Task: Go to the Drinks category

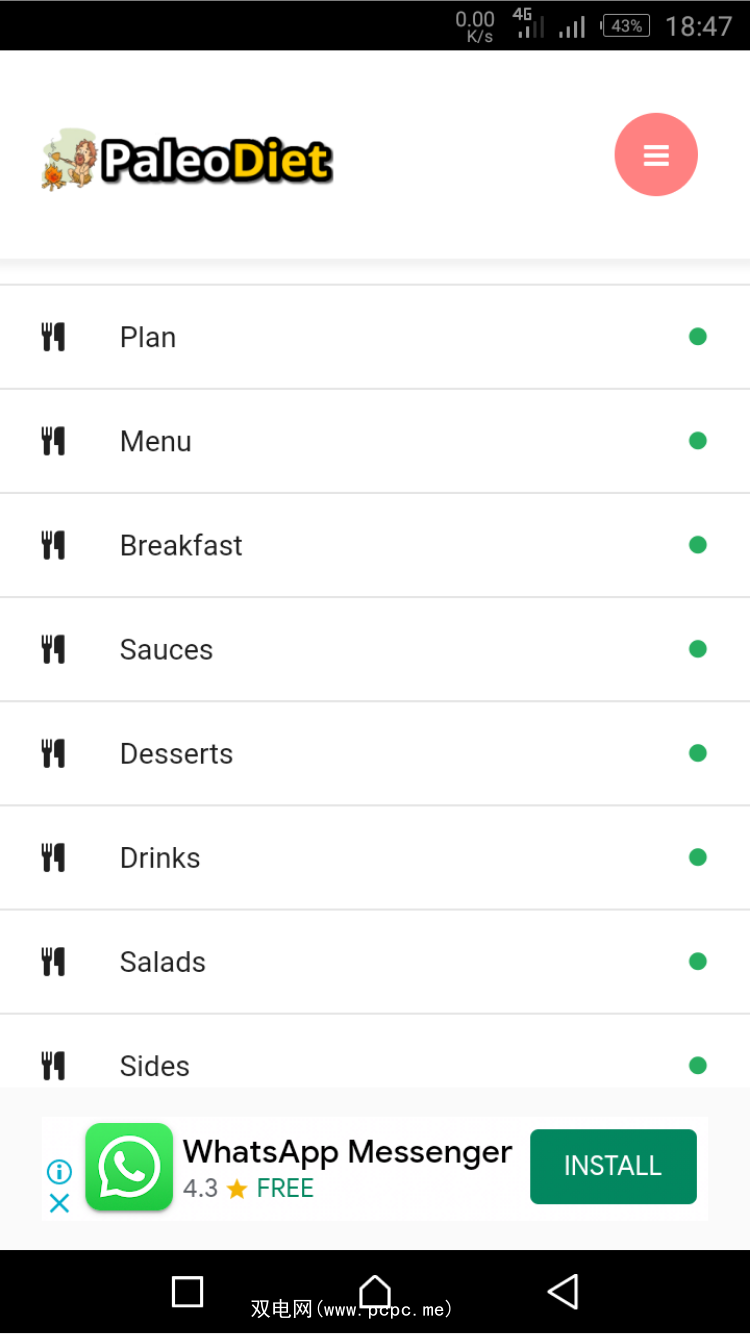Action: pos(160,858)
